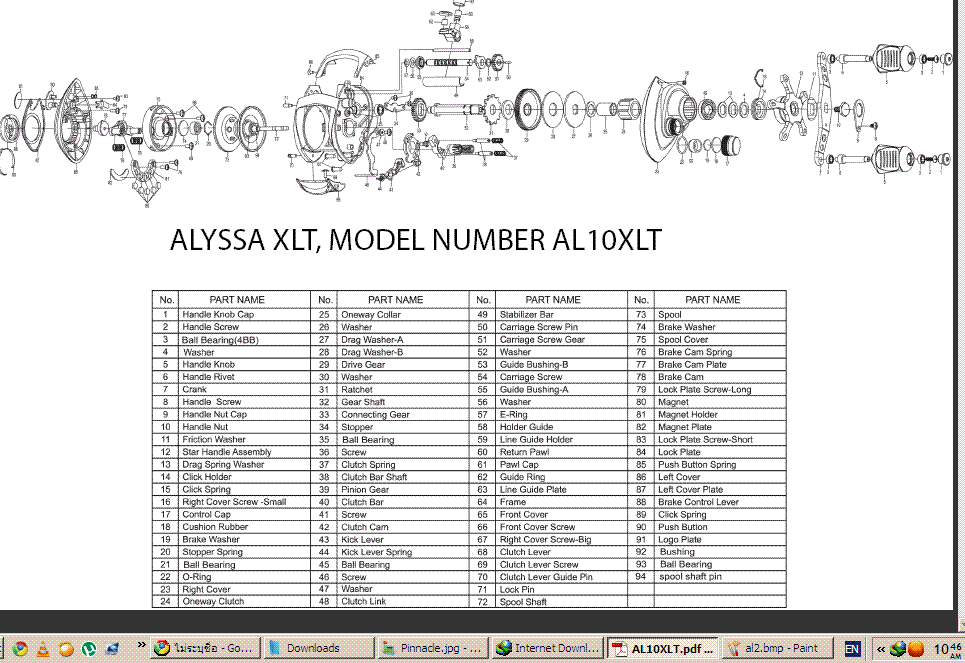The height and width of the screenshot is (663, 965).
Task: Click 'Kick Lever Spring' entry
Action: click(377, 552)
